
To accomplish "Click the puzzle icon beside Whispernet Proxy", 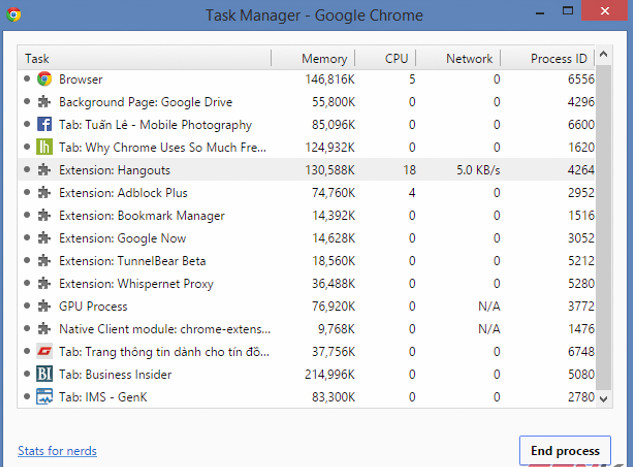I will pyautogui.click(x=44, y=283).
